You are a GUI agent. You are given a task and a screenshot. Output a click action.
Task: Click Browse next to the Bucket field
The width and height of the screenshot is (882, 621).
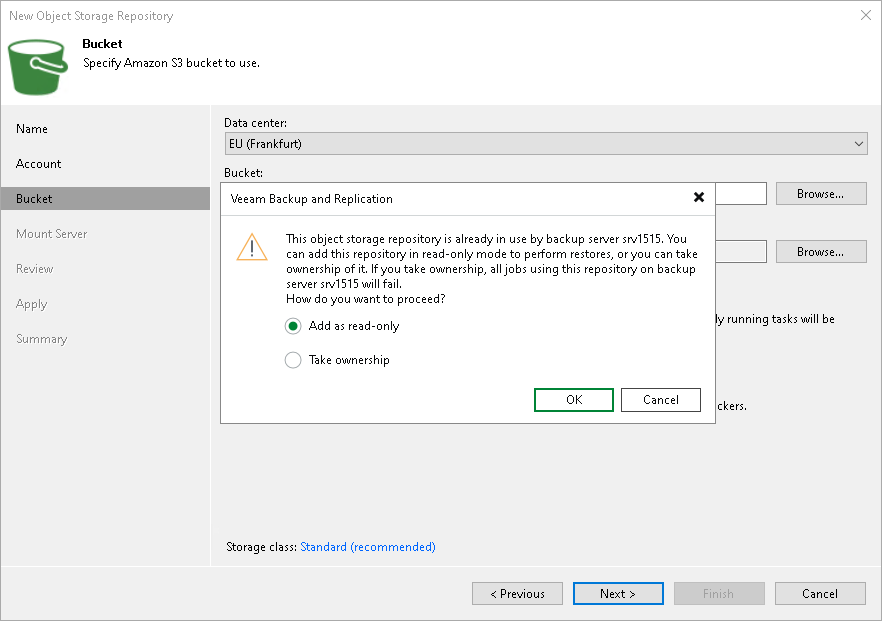821,194
